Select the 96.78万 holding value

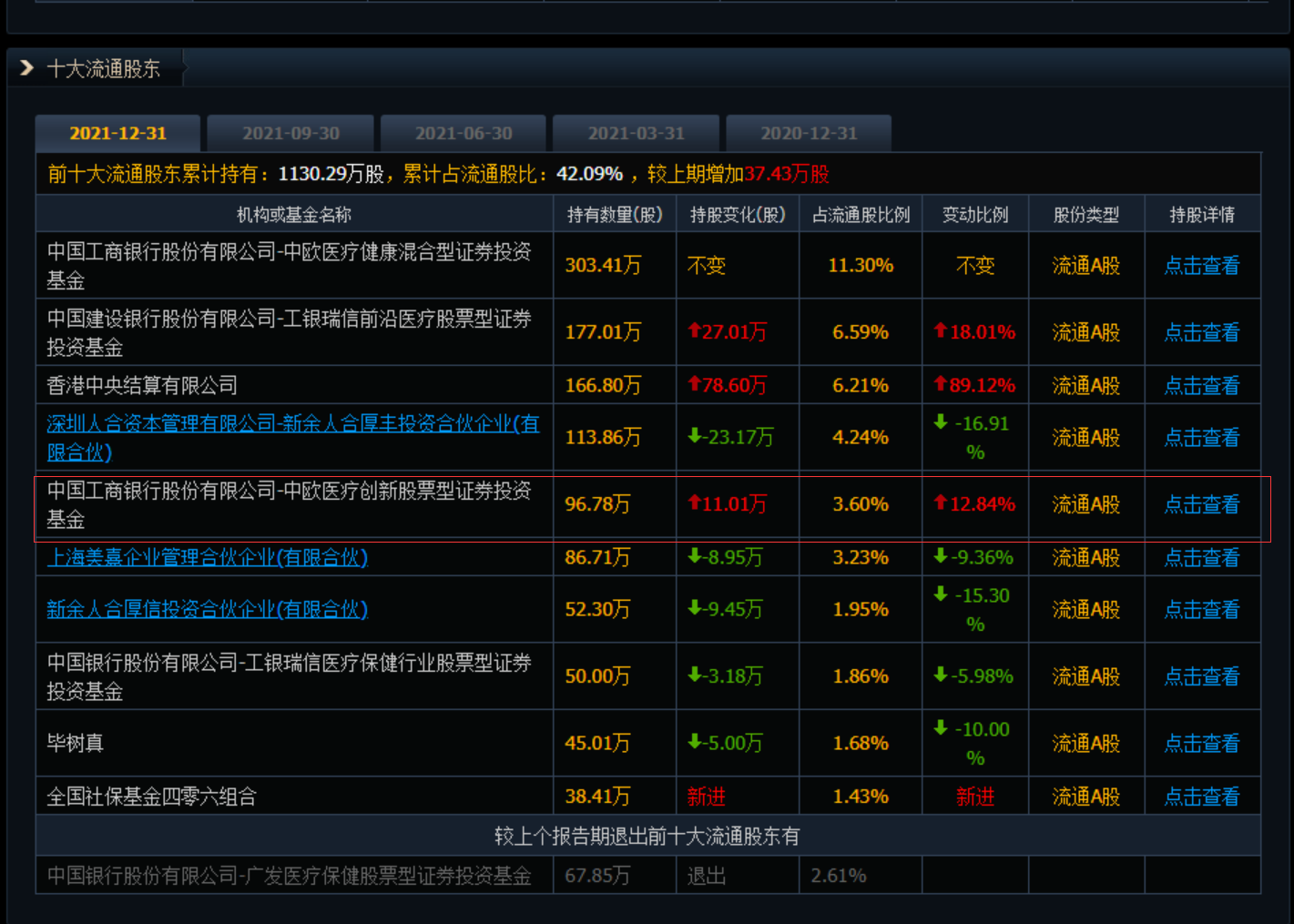coord(597,504)
